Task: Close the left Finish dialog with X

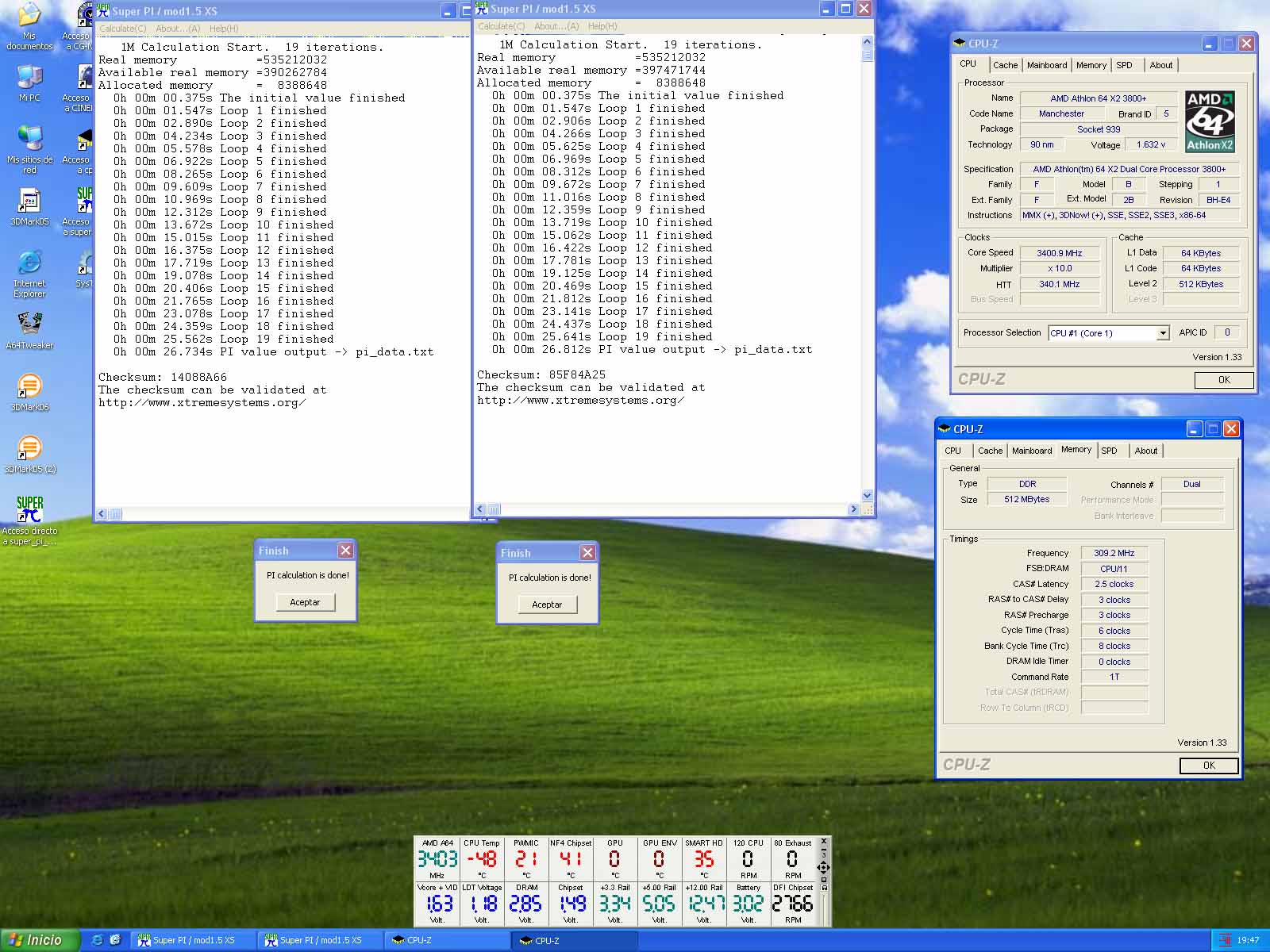Action: coord(345,550)
